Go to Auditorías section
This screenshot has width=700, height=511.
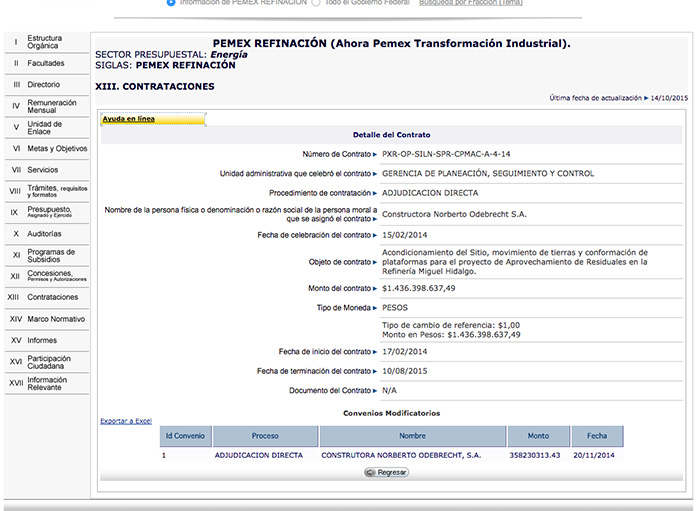point(45,233)
